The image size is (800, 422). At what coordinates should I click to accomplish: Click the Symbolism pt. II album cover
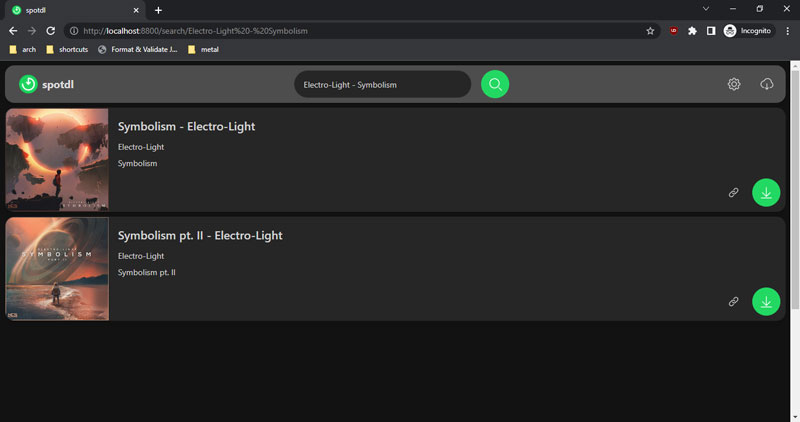click(x=57, y=269)
